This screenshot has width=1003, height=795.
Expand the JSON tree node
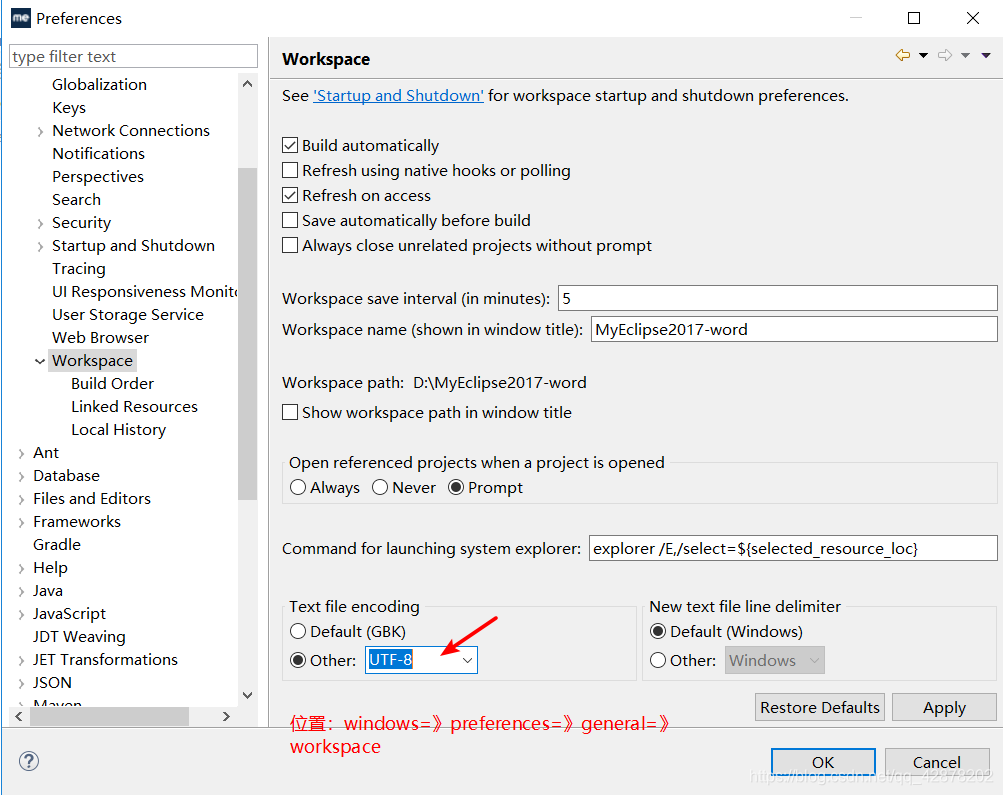point(21,684)
